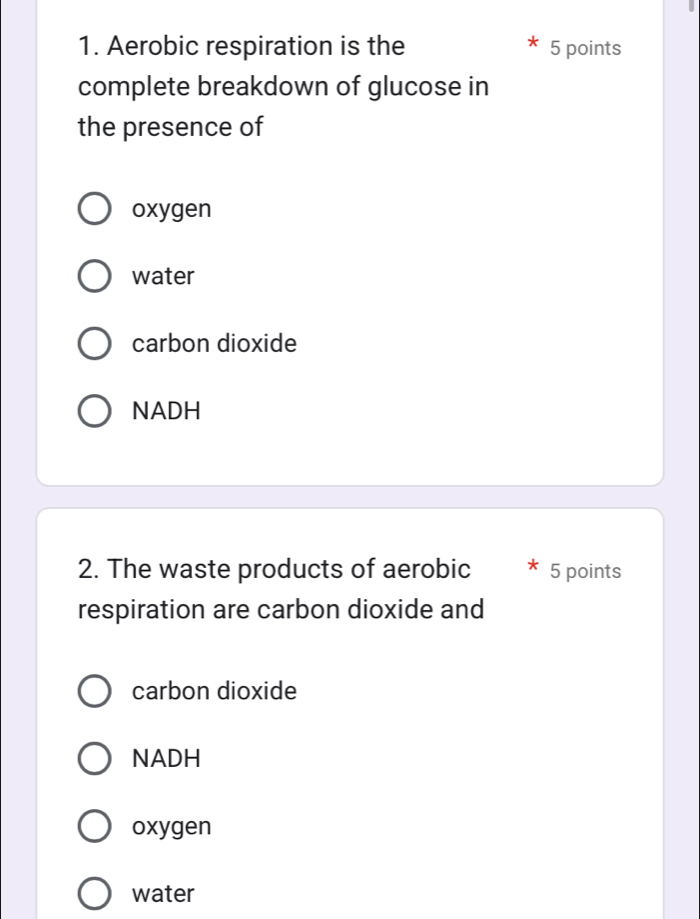Select carbon dioxide for question 2
Viewport: 700px width, 919px height.
(x=94, y=691)
